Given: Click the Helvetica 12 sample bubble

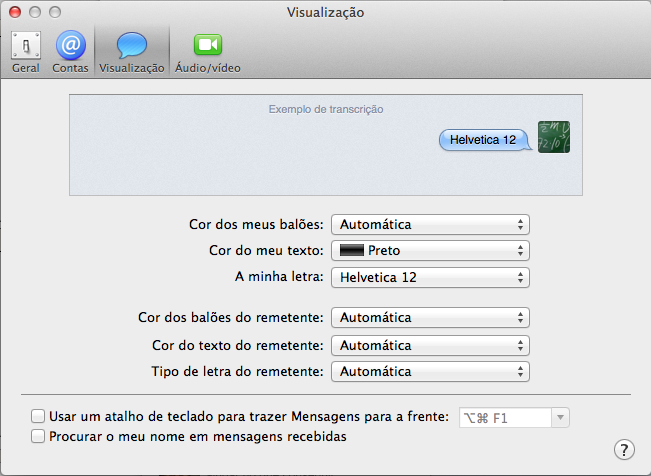Looking at the screenshot, I should (x=485, y=140).
